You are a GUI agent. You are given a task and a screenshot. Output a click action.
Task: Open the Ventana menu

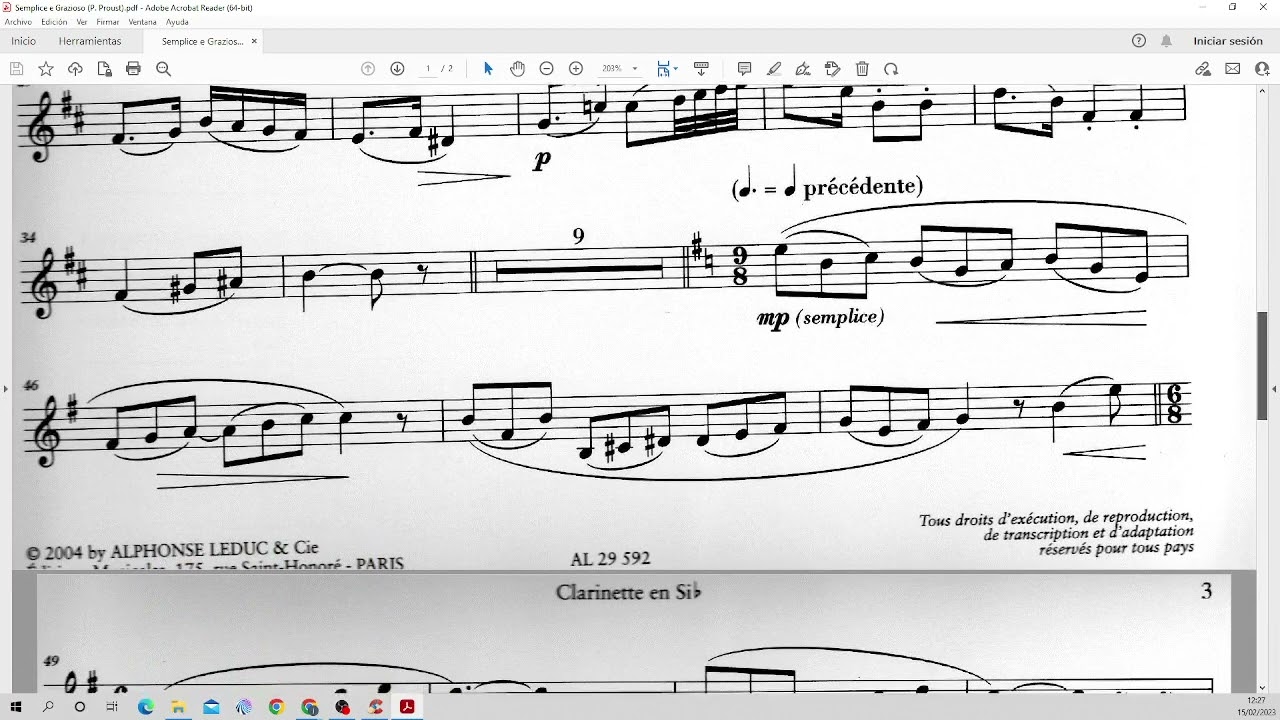(142, 22)
